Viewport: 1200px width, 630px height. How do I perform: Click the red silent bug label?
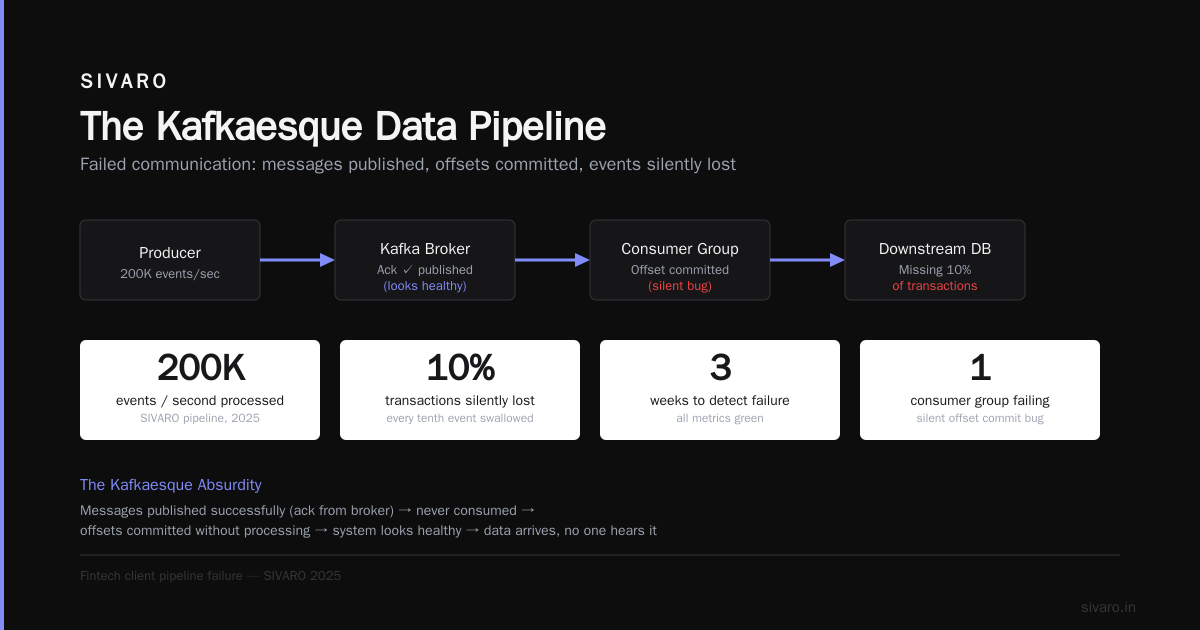click(x=680, y=286)
